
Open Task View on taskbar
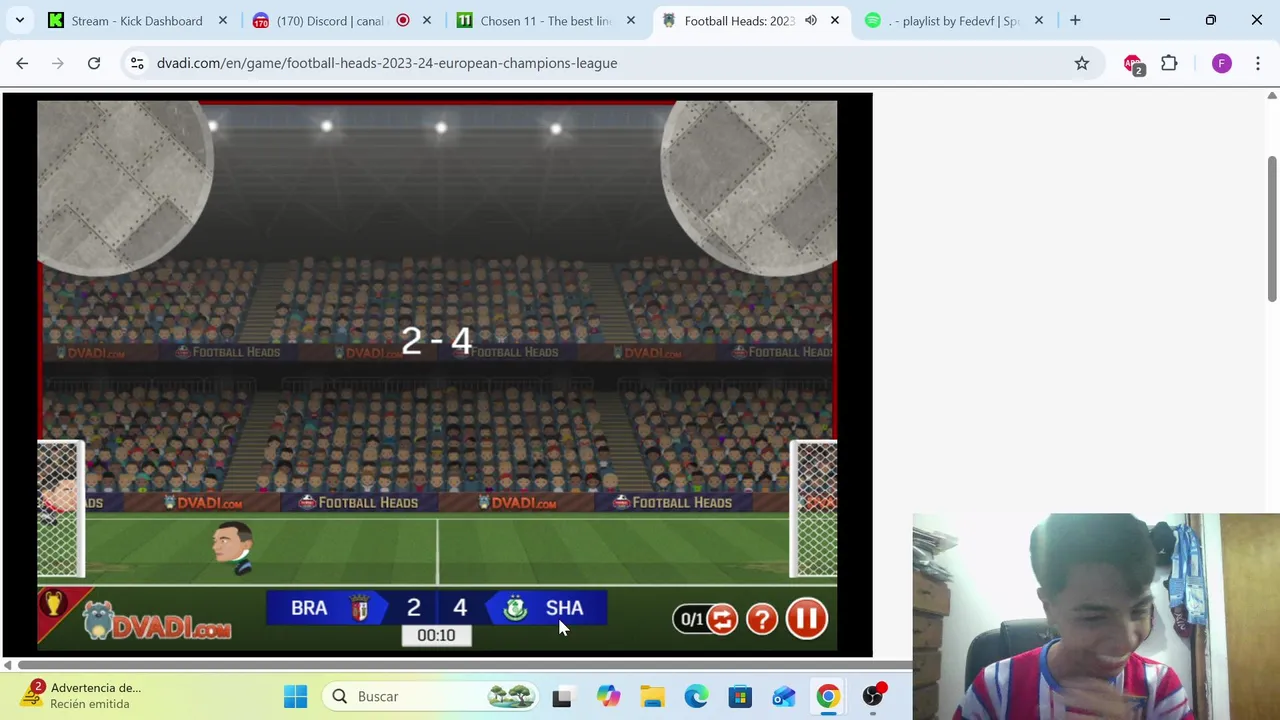pos(562,696)
